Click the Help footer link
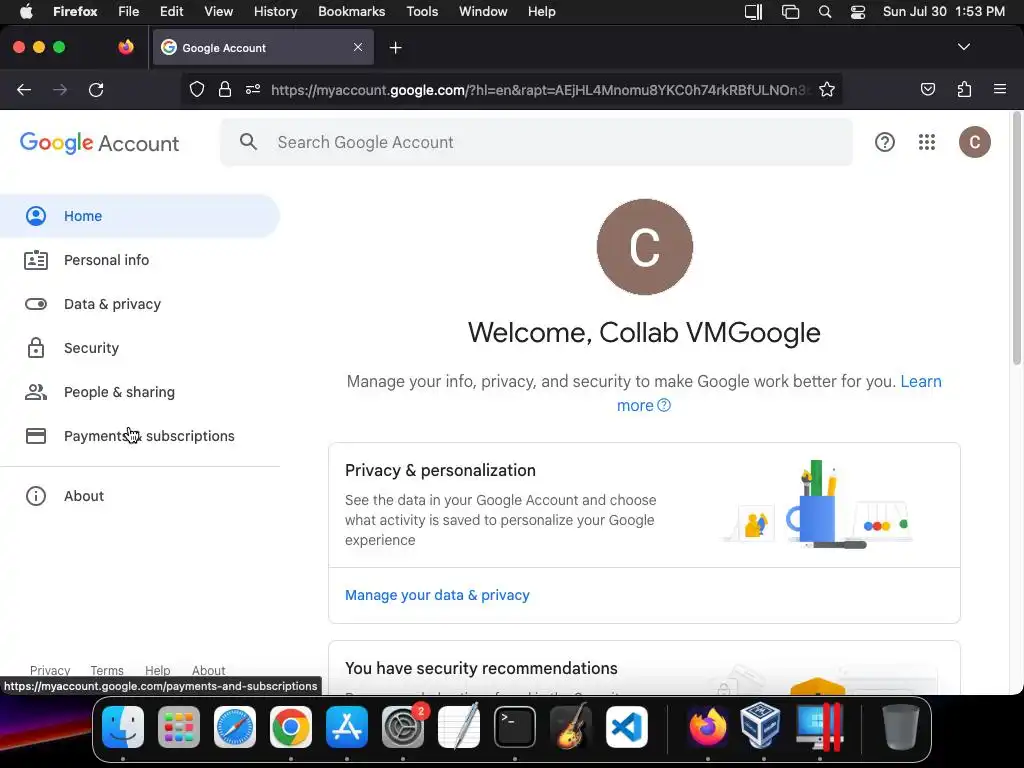The image size is (1024, 768). (x=157, y=670)
